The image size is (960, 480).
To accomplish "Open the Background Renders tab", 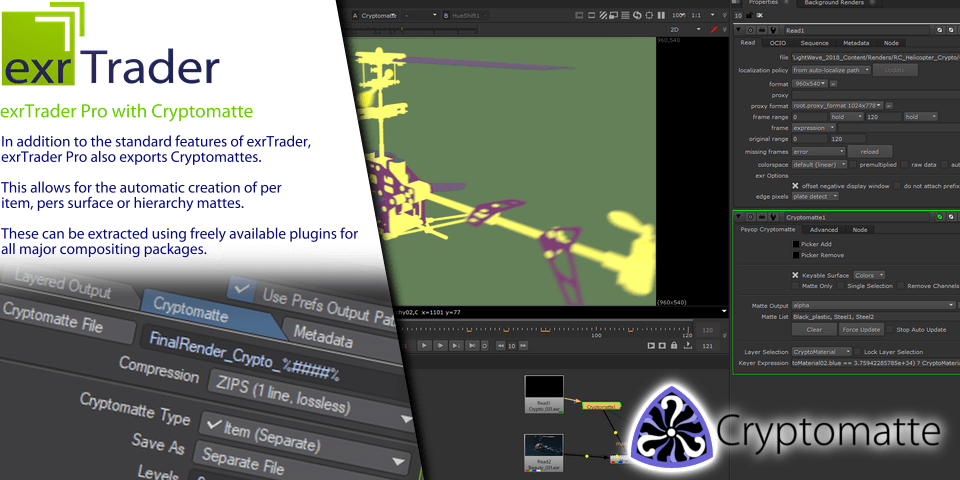I will pos(834,2).
